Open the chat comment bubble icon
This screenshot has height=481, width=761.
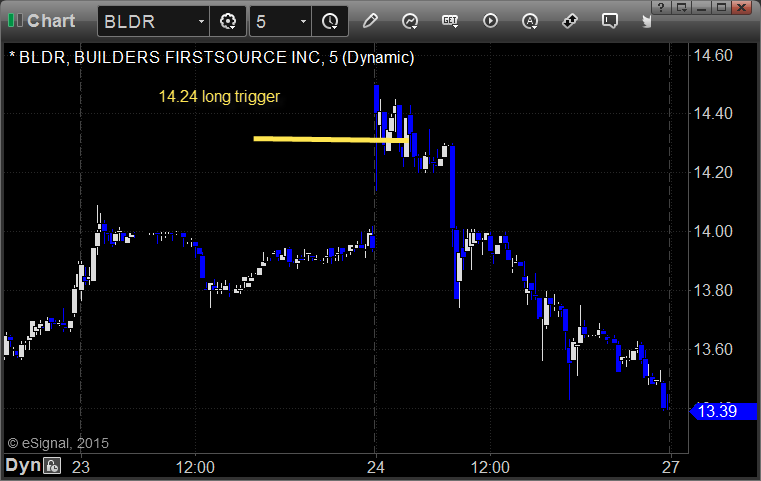pos(610,21)
